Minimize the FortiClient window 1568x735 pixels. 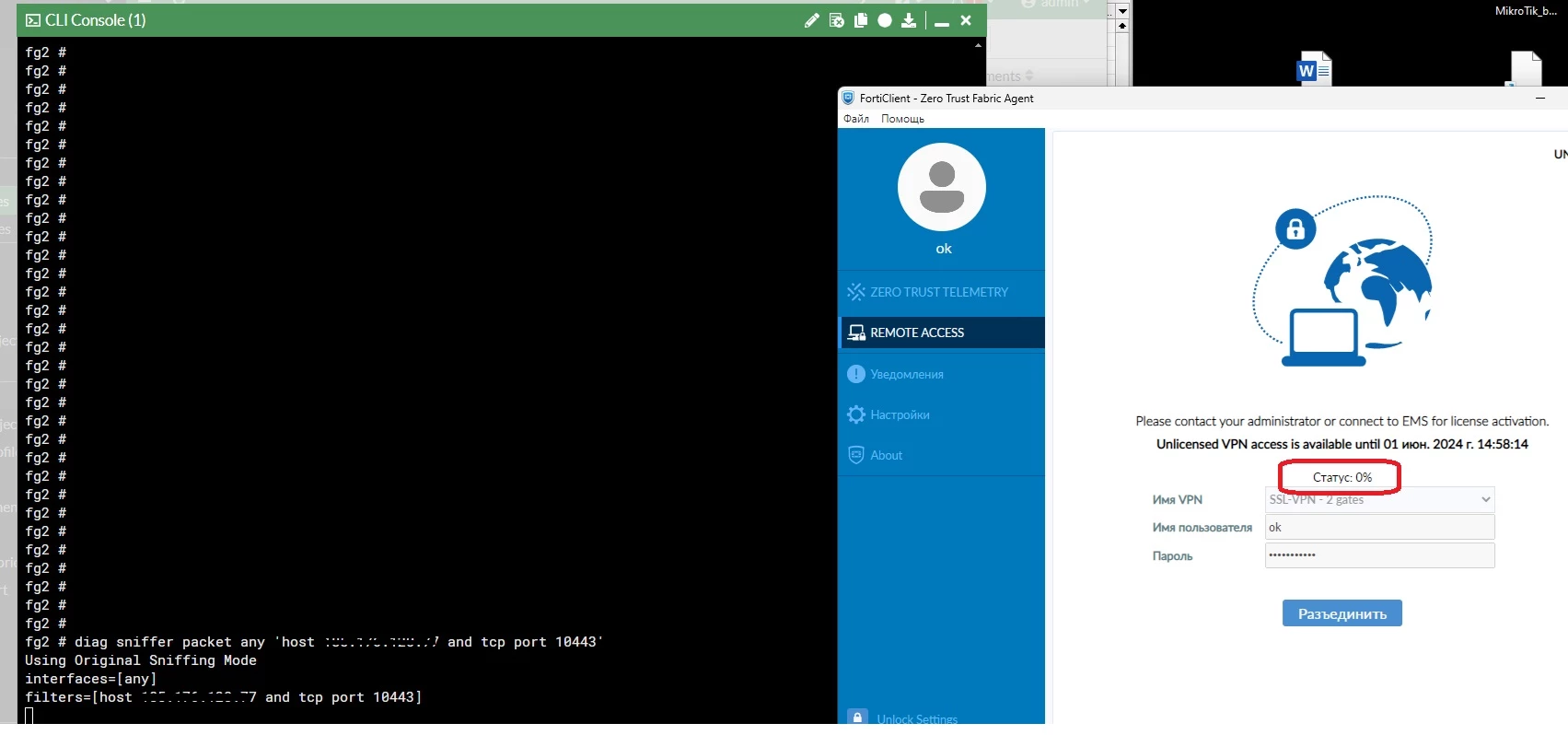tap(1540, 98)
